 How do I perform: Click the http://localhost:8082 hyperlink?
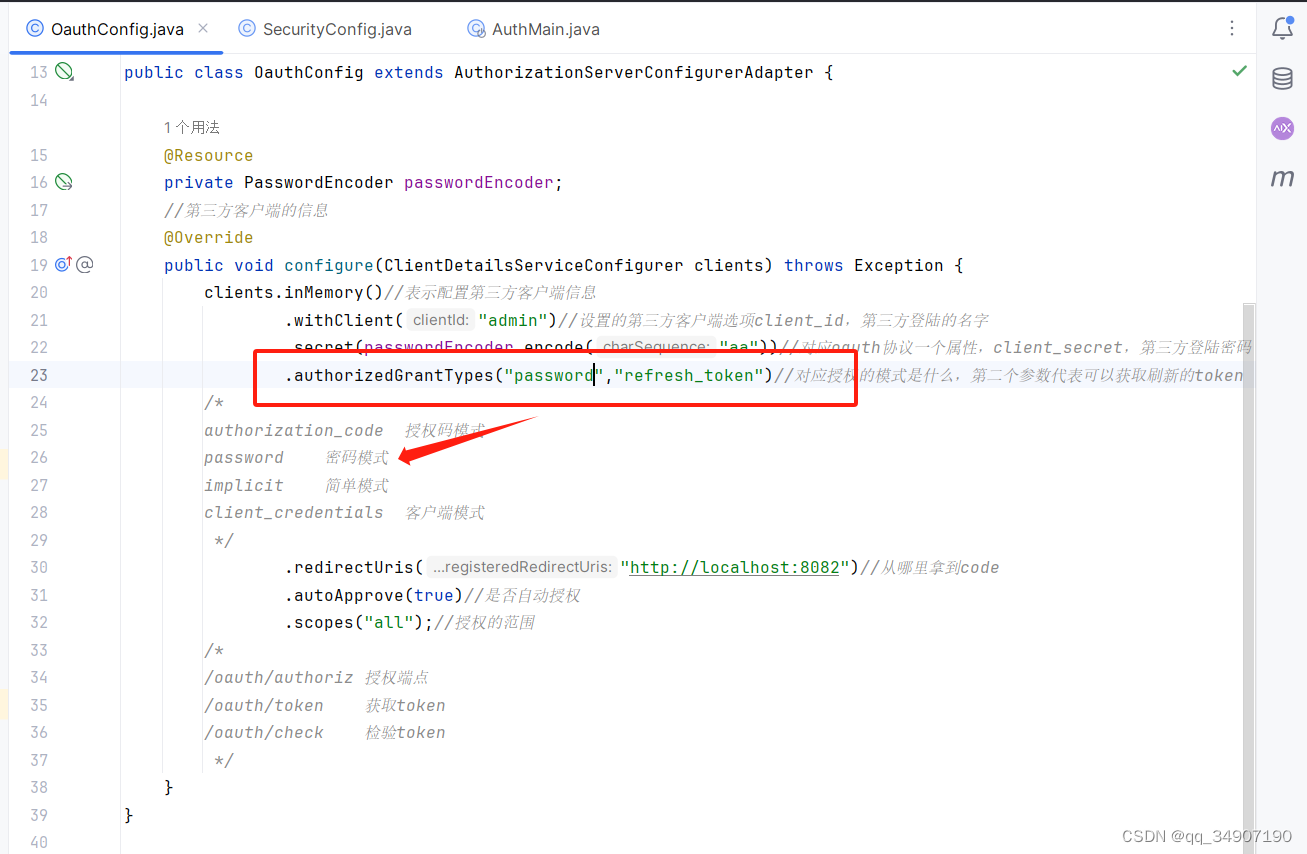[x=734, y=567]
